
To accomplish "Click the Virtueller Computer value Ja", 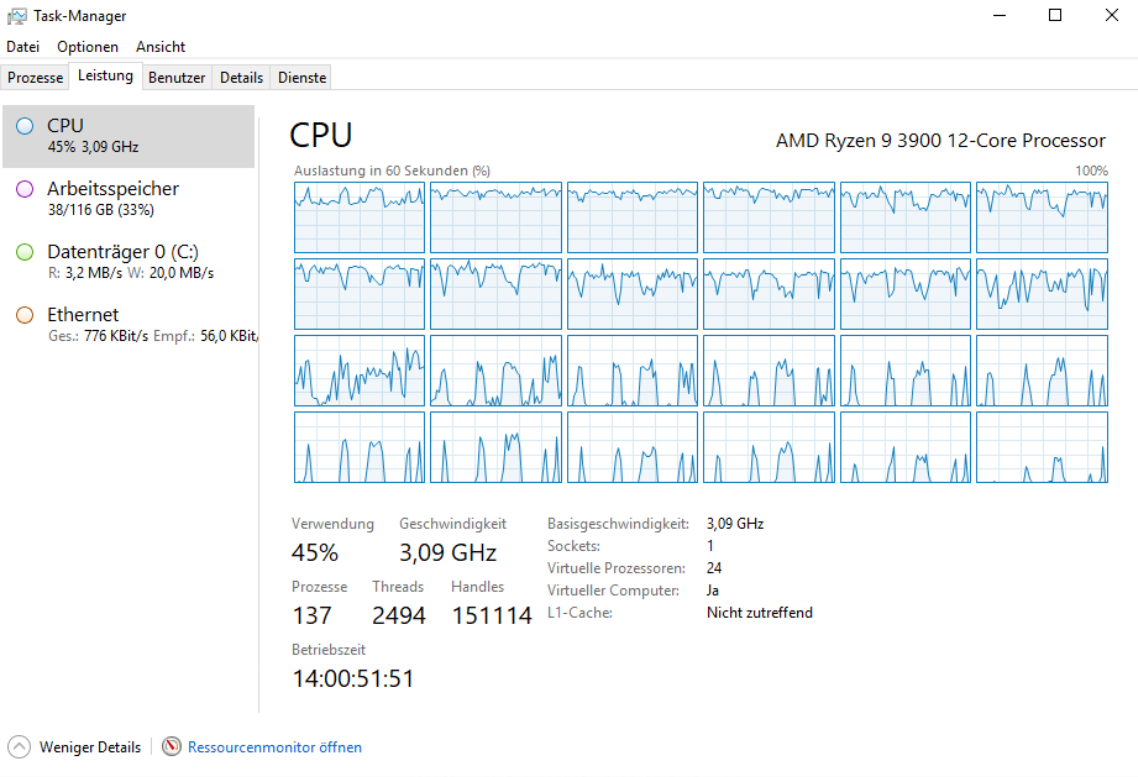I will [x=713, y=591].
